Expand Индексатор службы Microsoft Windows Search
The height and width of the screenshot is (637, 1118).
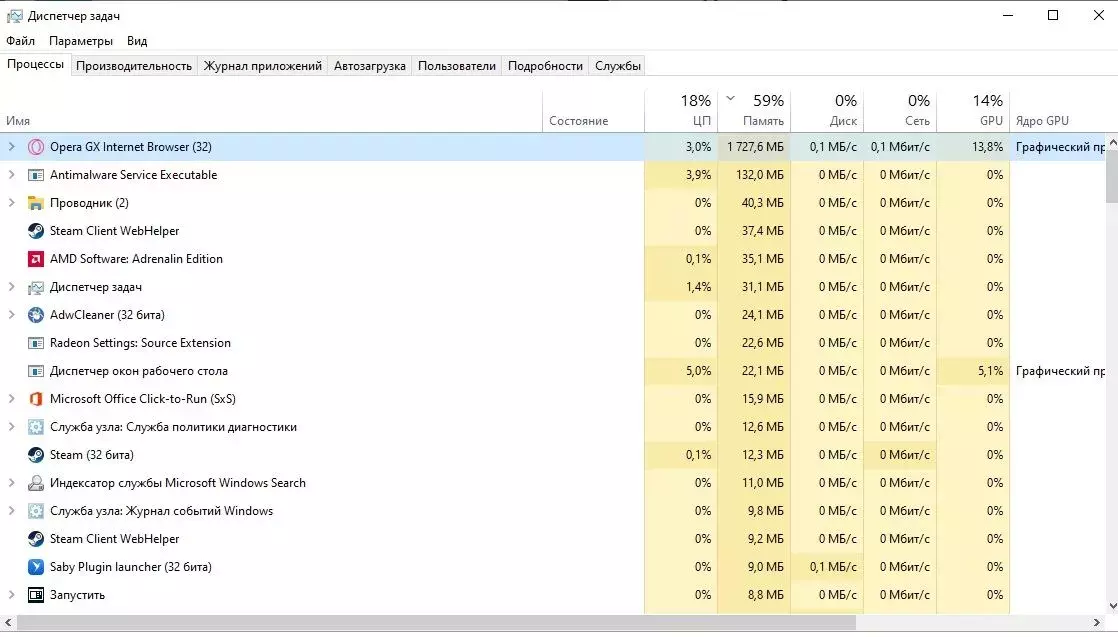pos(11,483)
